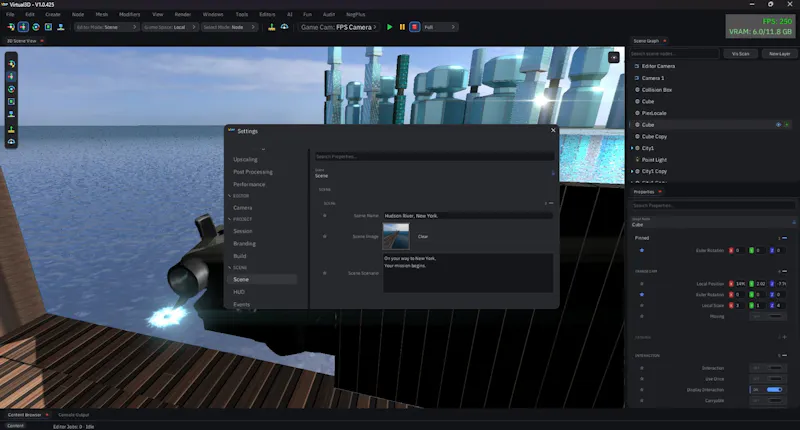The image size is (800, 430).
Task: Click the green icon on the selected Cube row
Action: (x=787, y=125)
